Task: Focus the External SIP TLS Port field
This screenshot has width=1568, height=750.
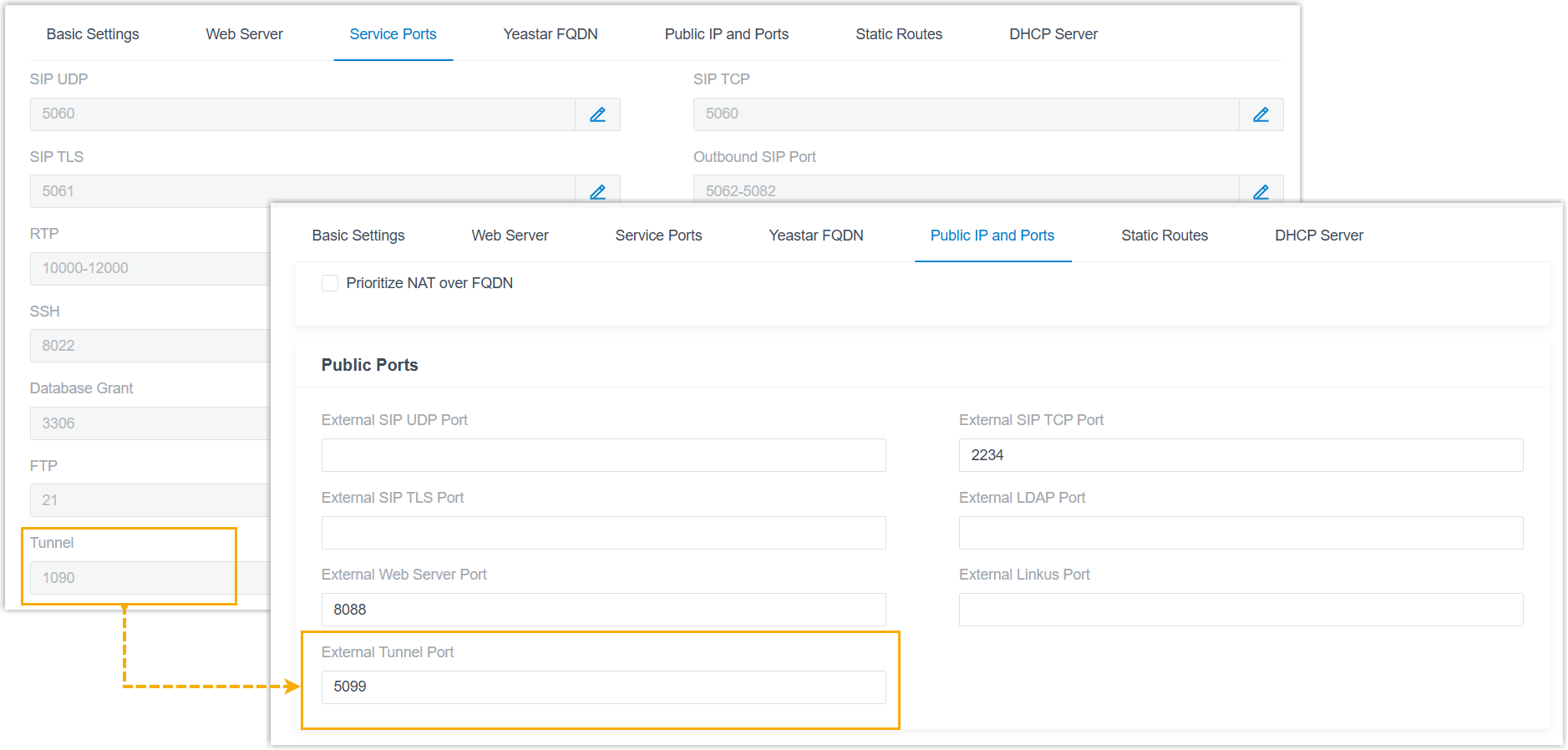Action: tap(603, 533)
